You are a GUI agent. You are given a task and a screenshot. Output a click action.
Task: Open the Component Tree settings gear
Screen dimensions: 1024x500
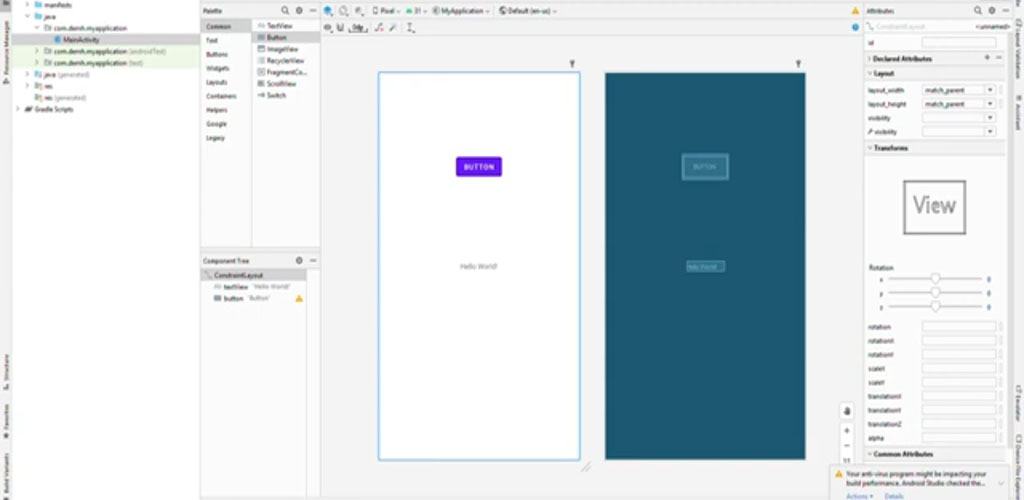point(298,260)
